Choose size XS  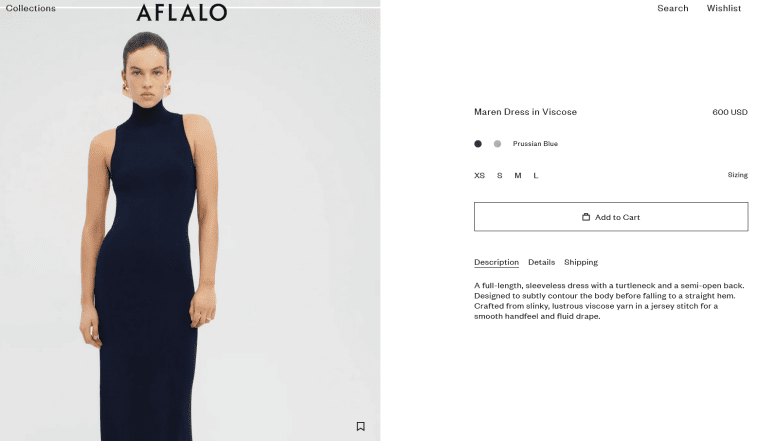point(479,175)
